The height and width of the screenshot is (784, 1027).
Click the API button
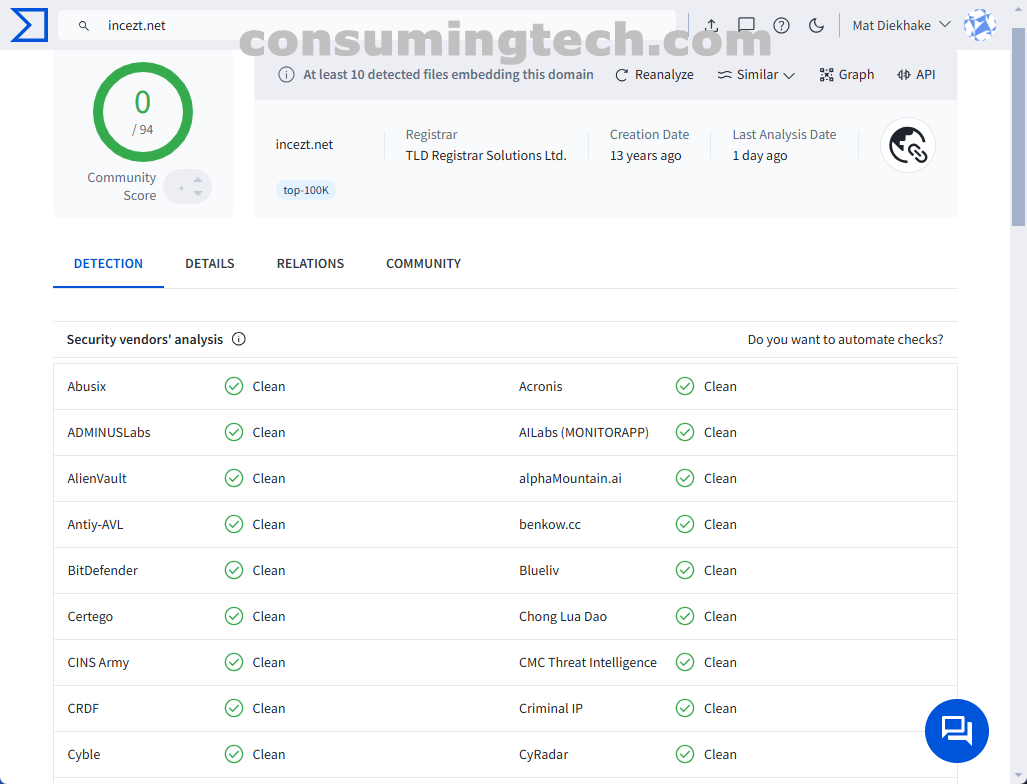(x=916, y=75)
